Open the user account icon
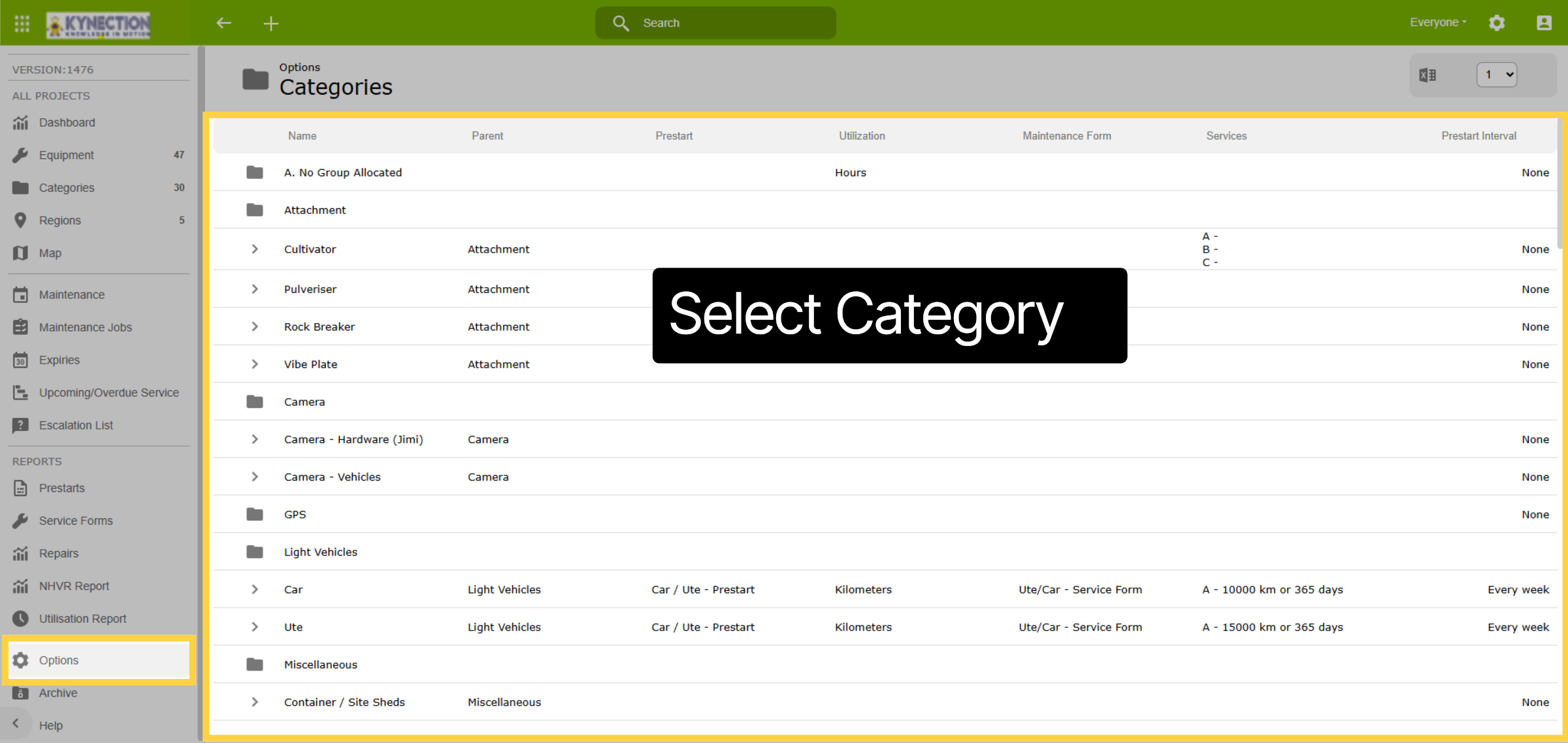The width and height of the screenshot is (1568, 743). [x=1544, y=23]
